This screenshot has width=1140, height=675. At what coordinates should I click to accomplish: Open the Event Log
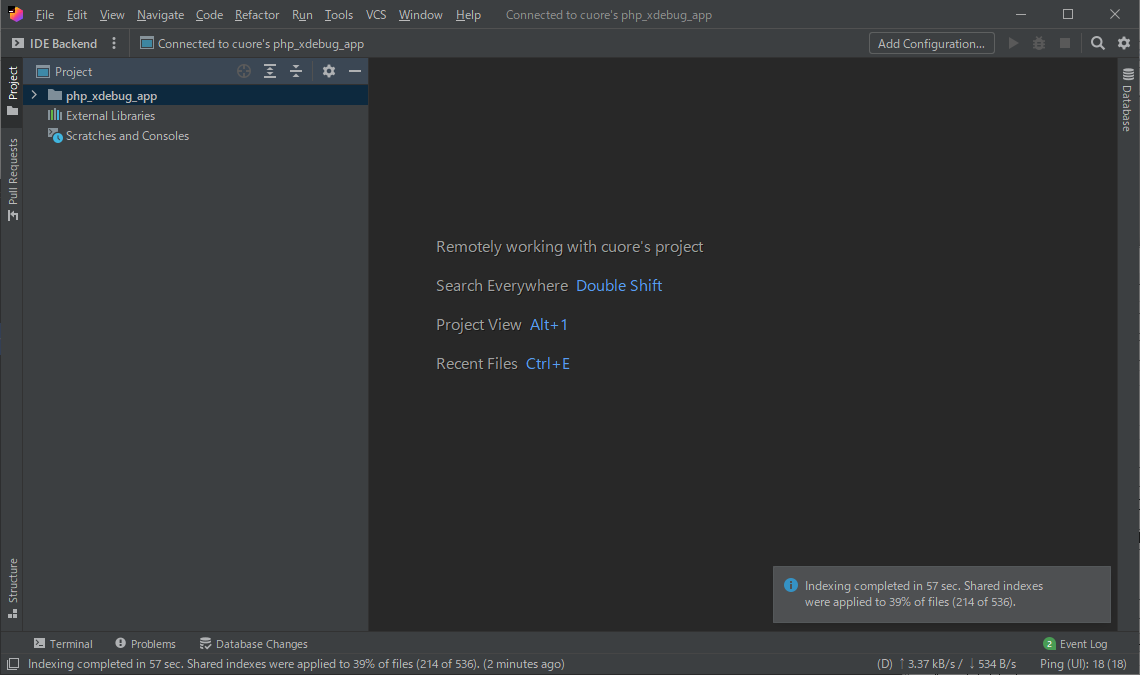click(1075, 644)
